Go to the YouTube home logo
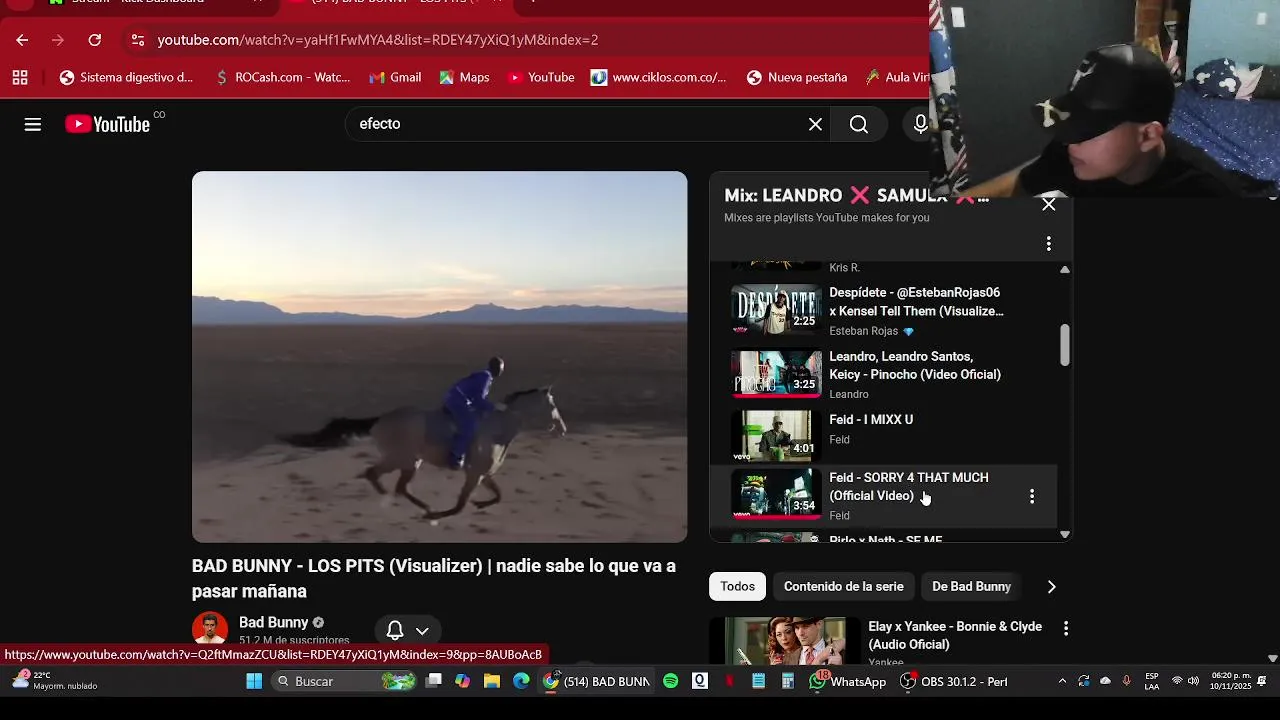The image size is (1280, 720). click(108, 124)
